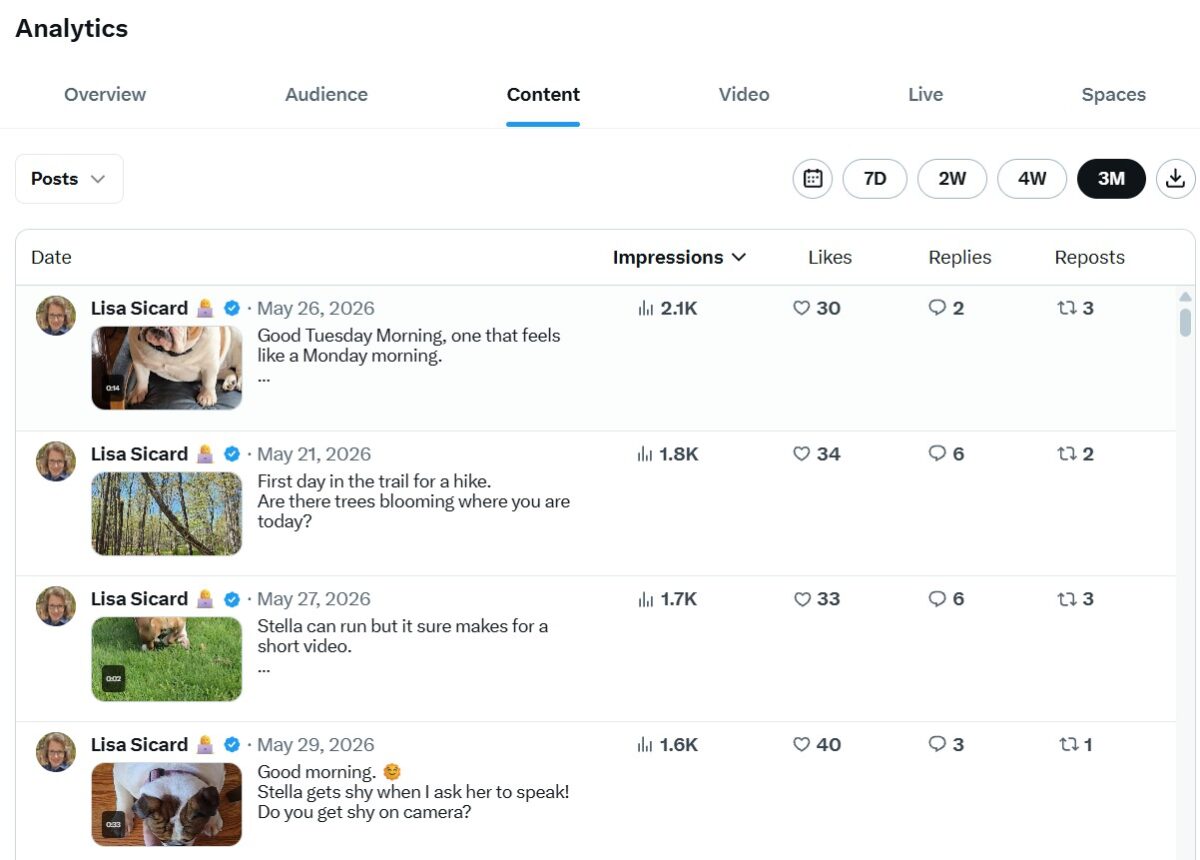Click impressions icon on May 21 post

tap(645, 455)
